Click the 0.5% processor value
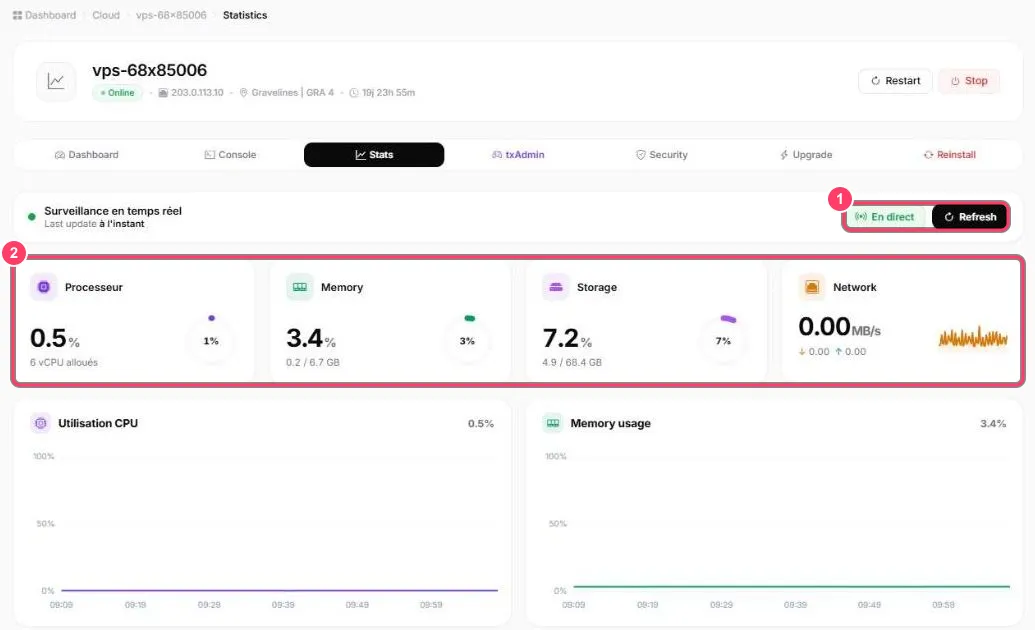The width and height of the screenshot is (1035, 630). point(55,339)
